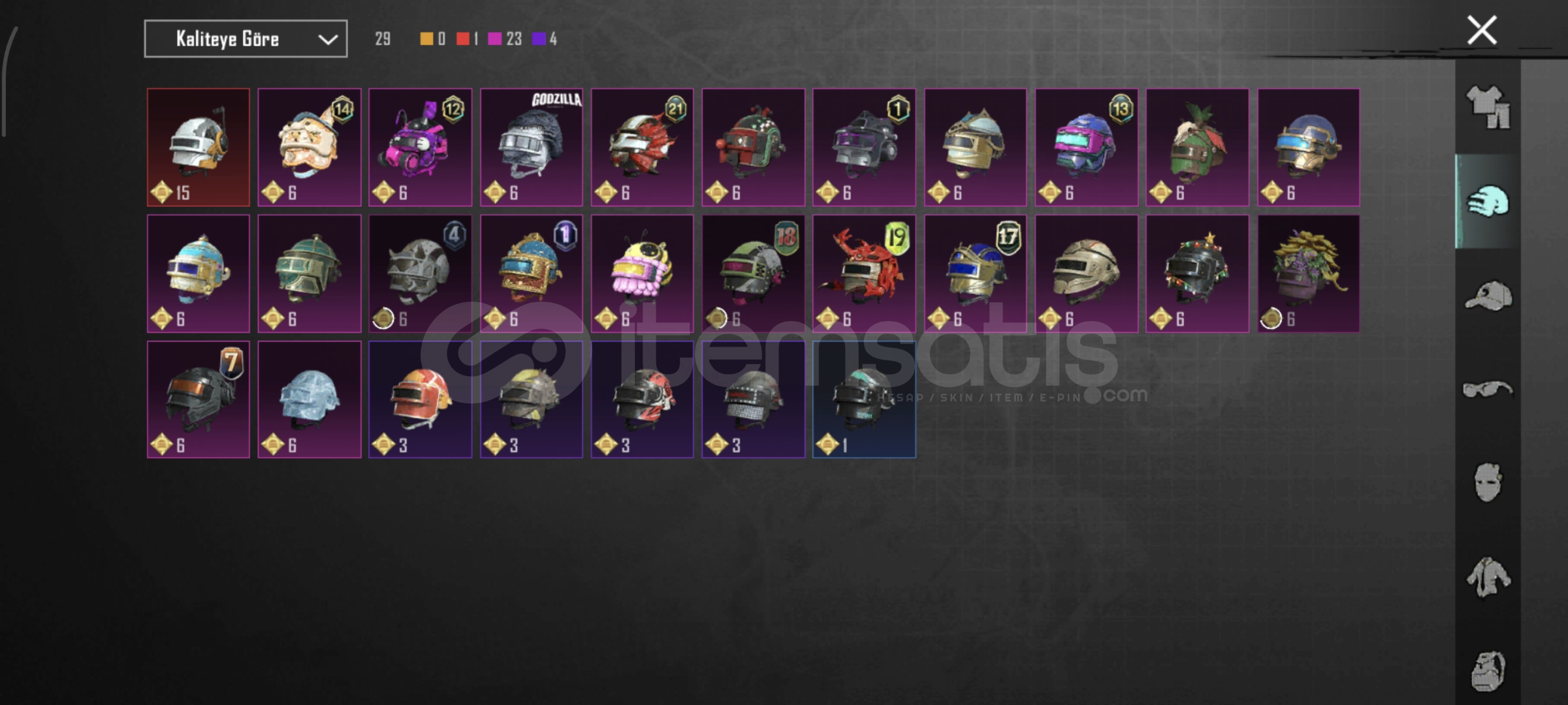
Task: Pick the ice crystal helmet skin
Action: coord(310,399)
